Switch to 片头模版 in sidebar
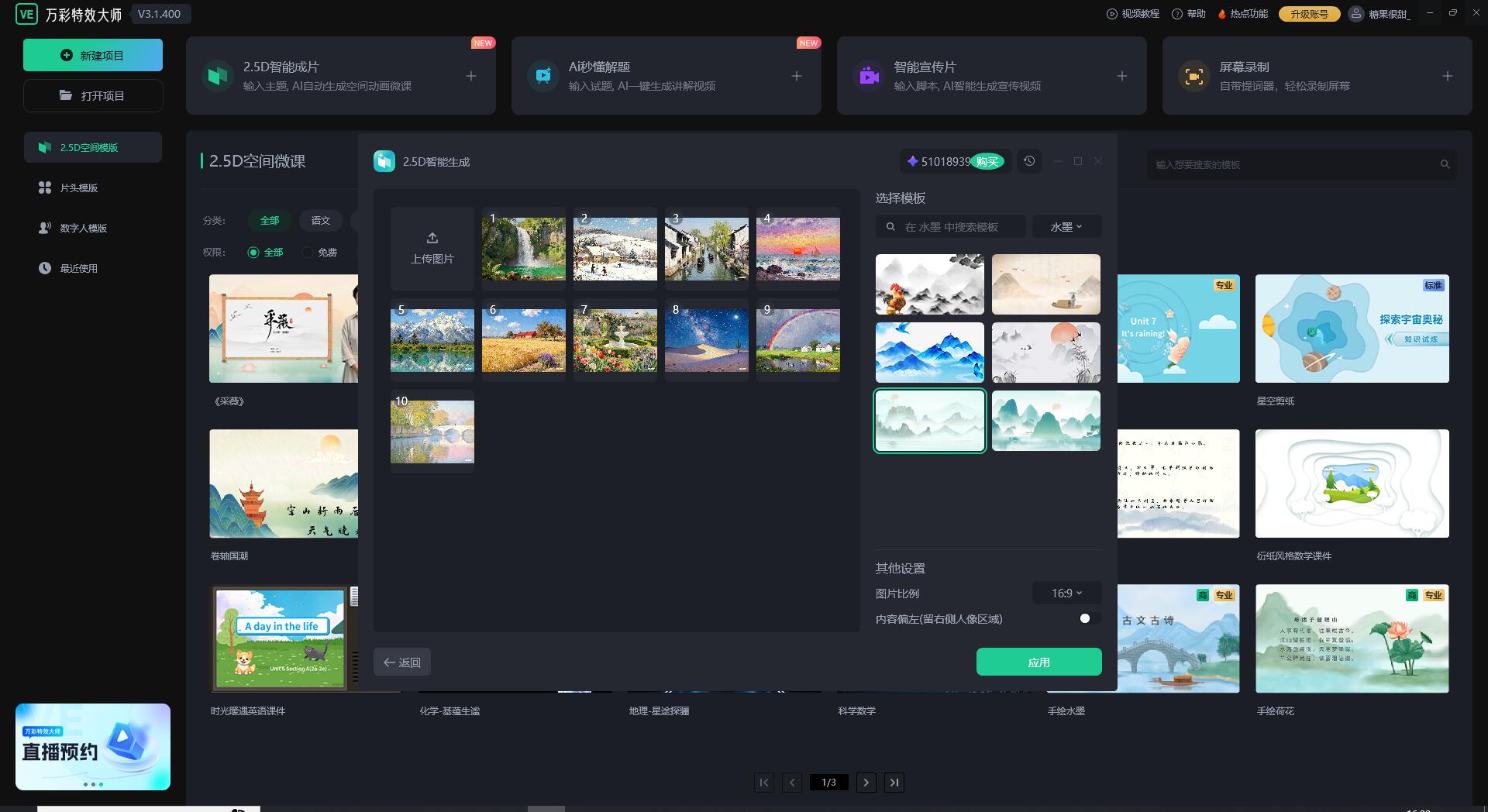Screen dimensions: 1488x812 pos(79,188)
